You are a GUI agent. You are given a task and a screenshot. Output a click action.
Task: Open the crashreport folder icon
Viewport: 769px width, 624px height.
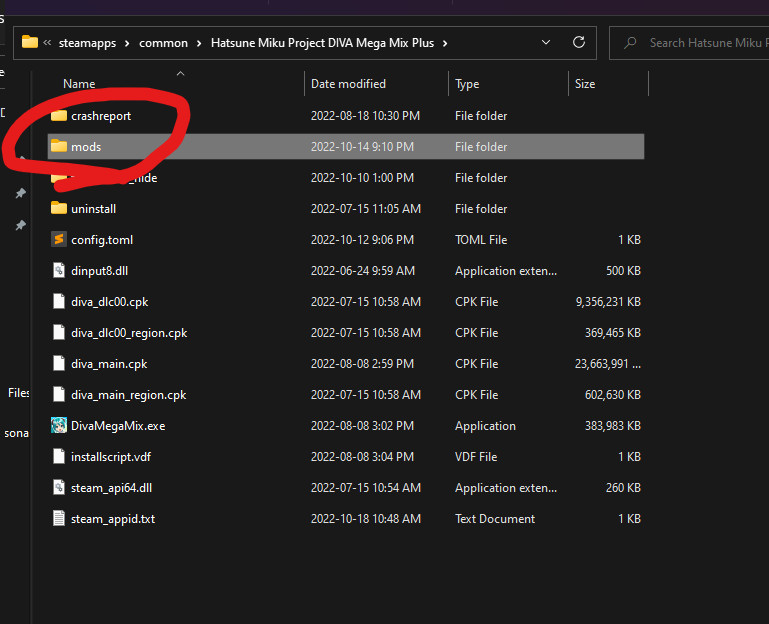pyautogui.click(x=59, y=116)
